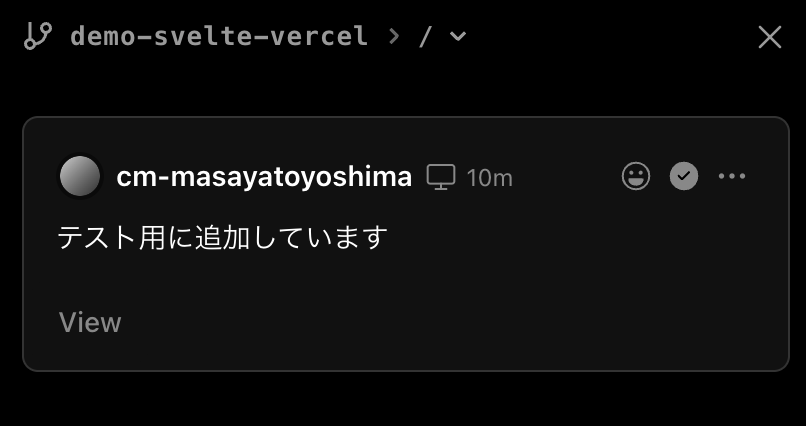Open the comment's more options menu
The width and height of the screenshot is (806, 426).
(x=732, y=177)
